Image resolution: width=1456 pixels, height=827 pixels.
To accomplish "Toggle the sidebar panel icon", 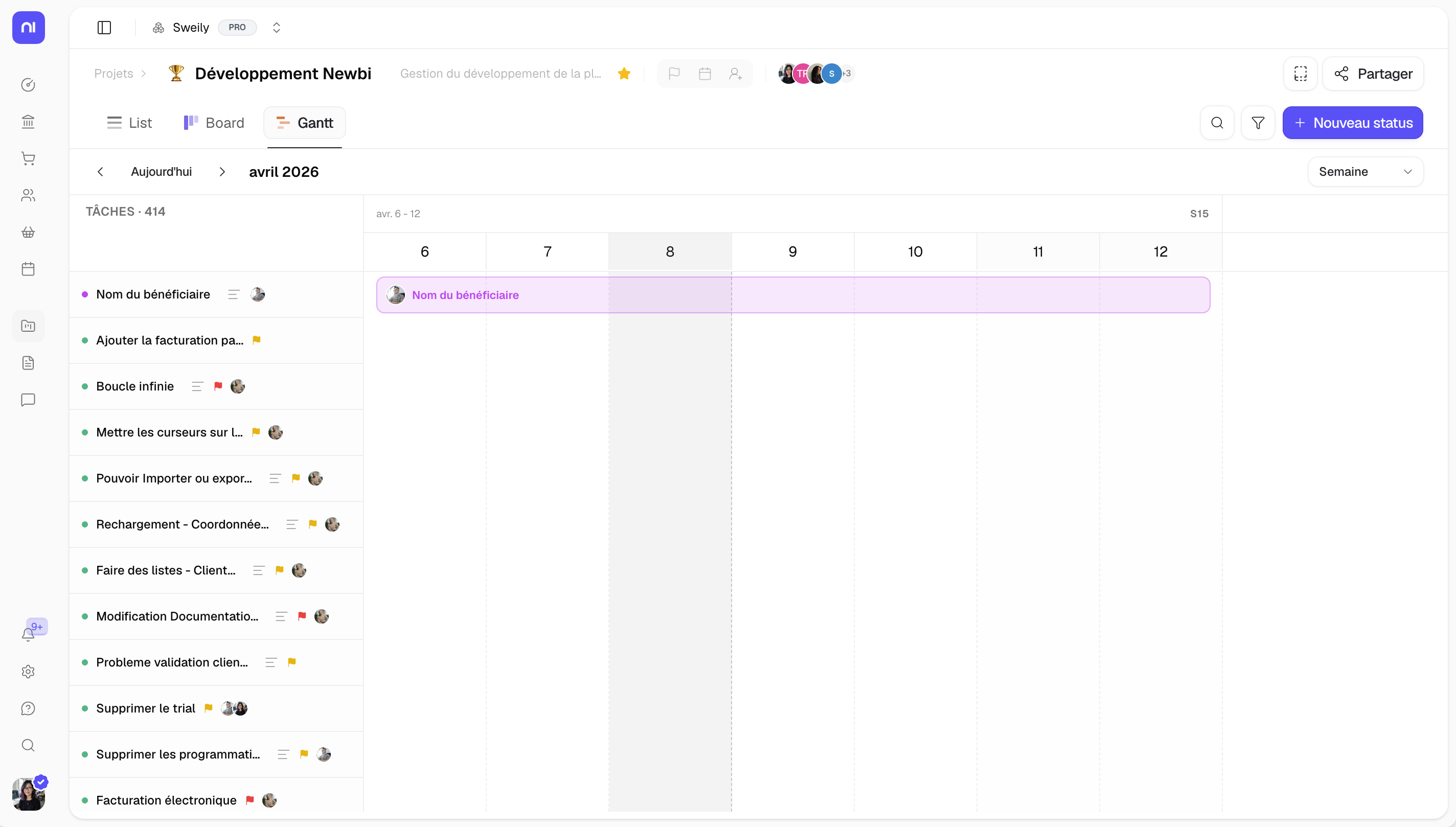I will click(104, 28).
